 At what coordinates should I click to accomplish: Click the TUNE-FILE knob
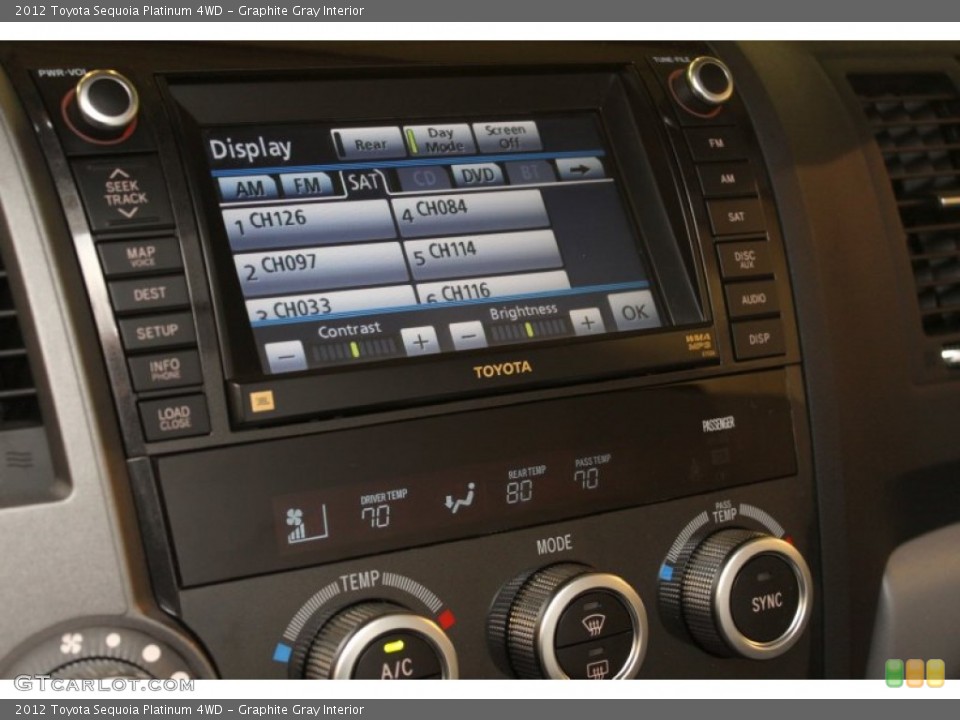709,80
